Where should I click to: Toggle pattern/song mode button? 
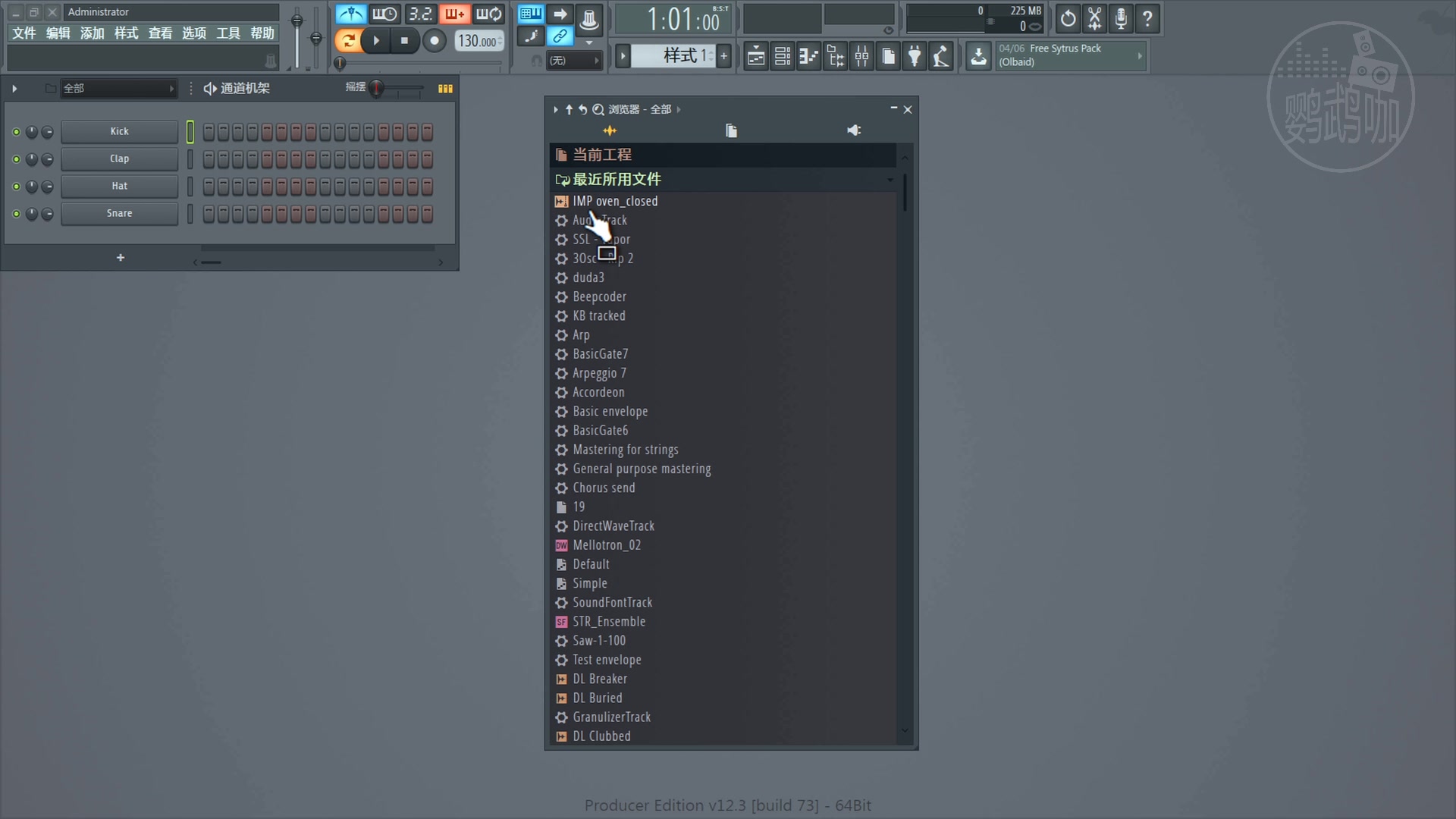347,41
